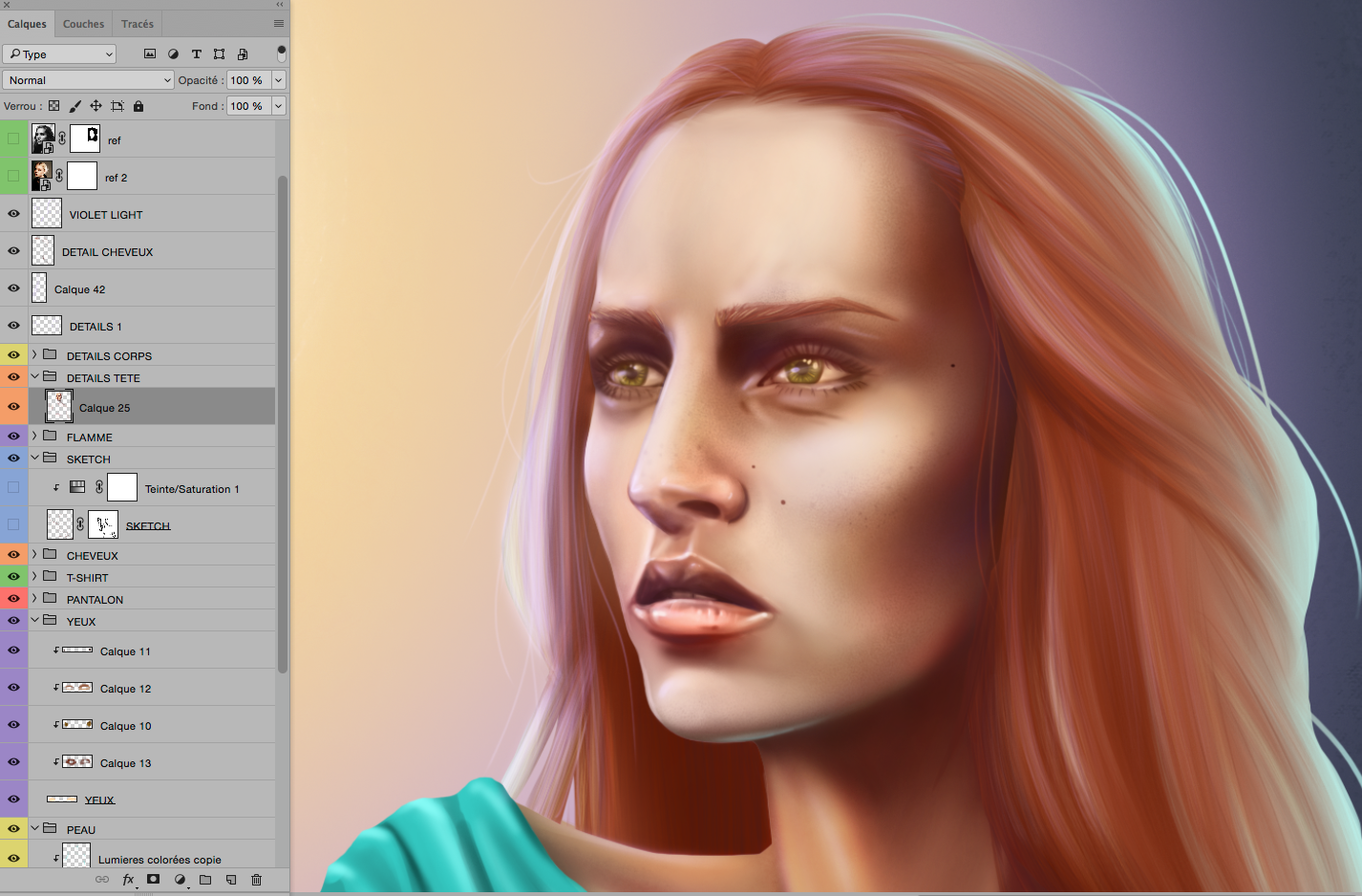Select the DETAIL CHEVEUX layer

(107, 252)
